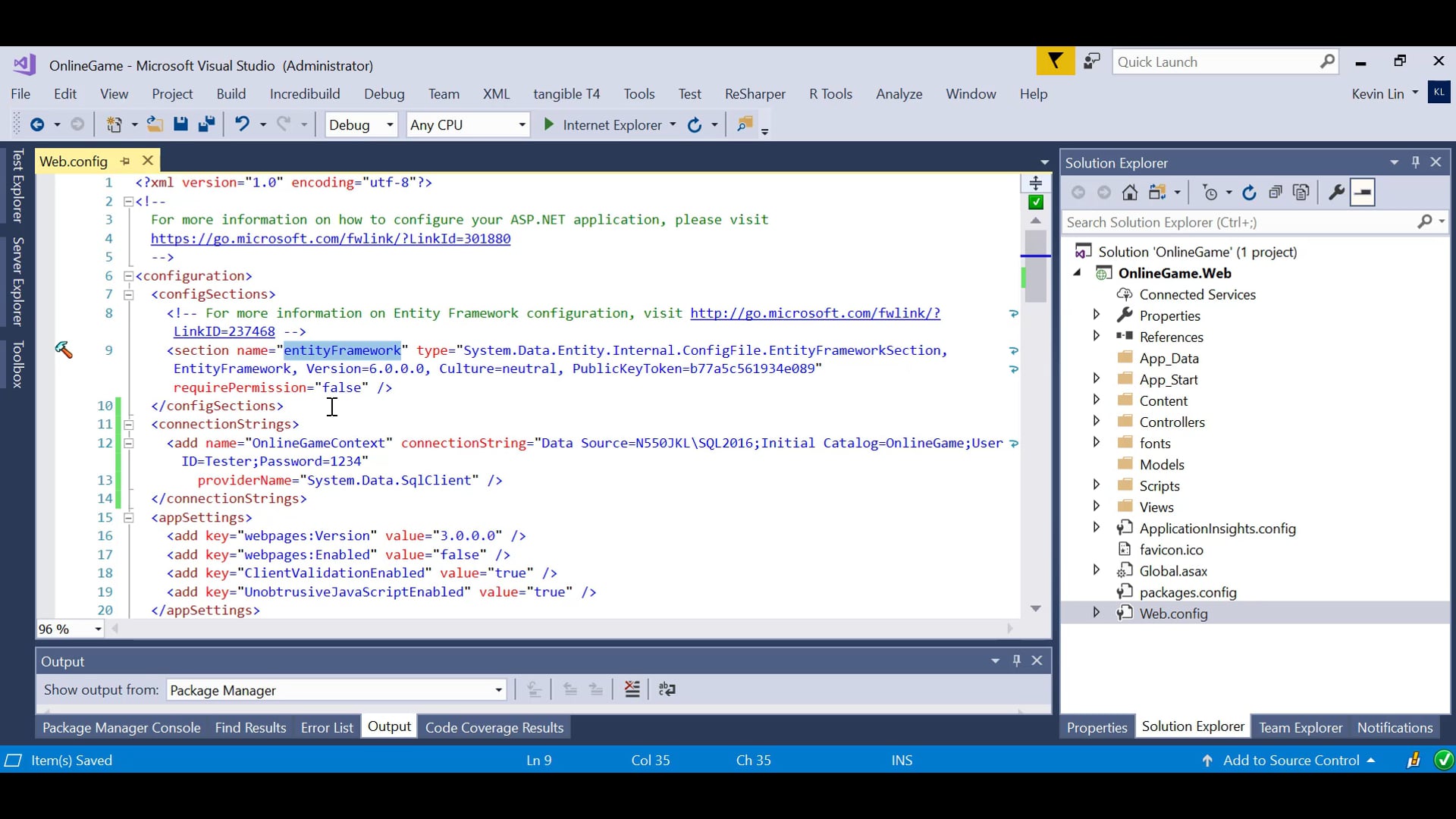Unpin the Web.config editor tab

click(124, 161)
